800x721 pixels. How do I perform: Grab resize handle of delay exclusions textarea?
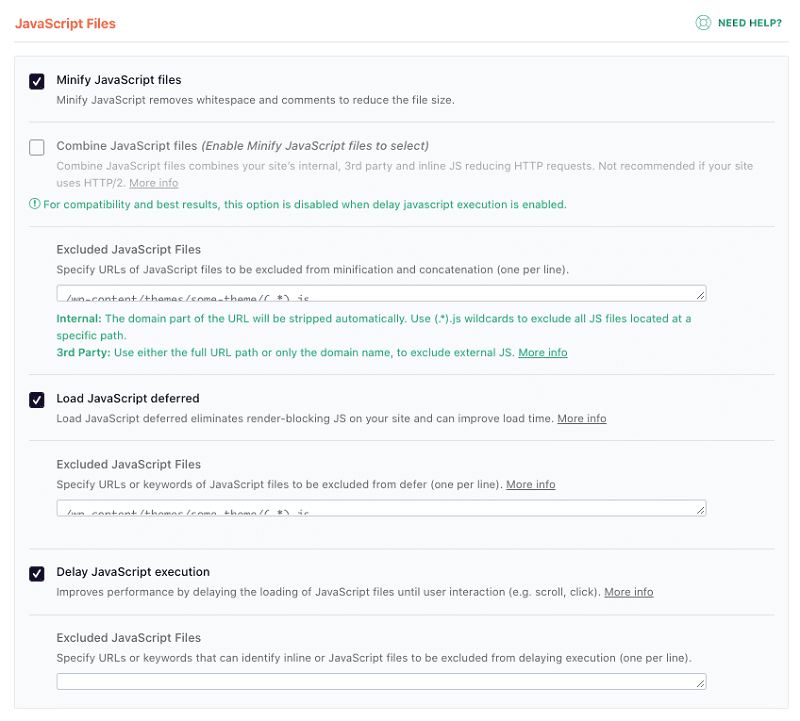701,684
